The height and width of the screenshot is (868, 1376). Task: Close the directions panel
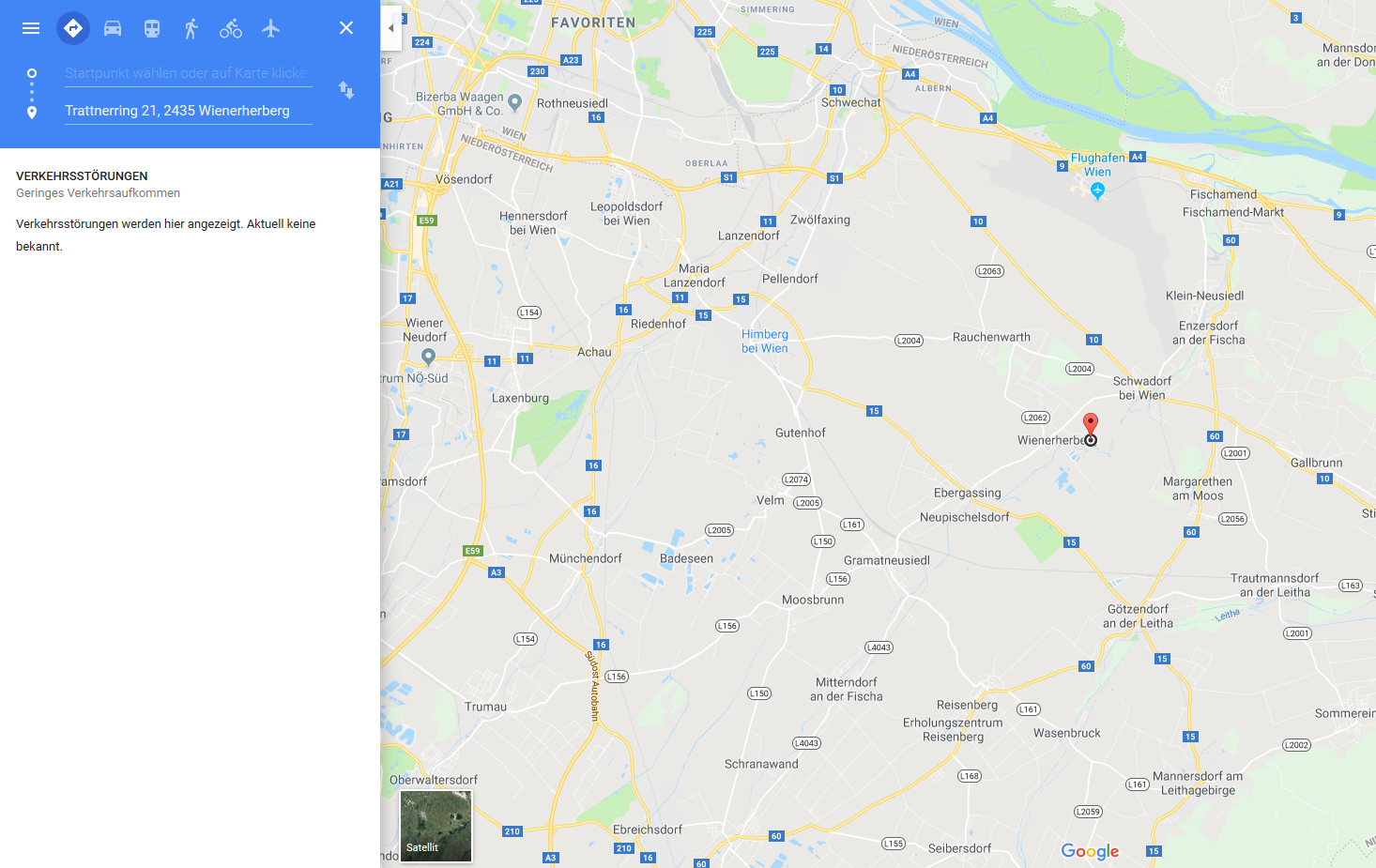click(346, 28)
